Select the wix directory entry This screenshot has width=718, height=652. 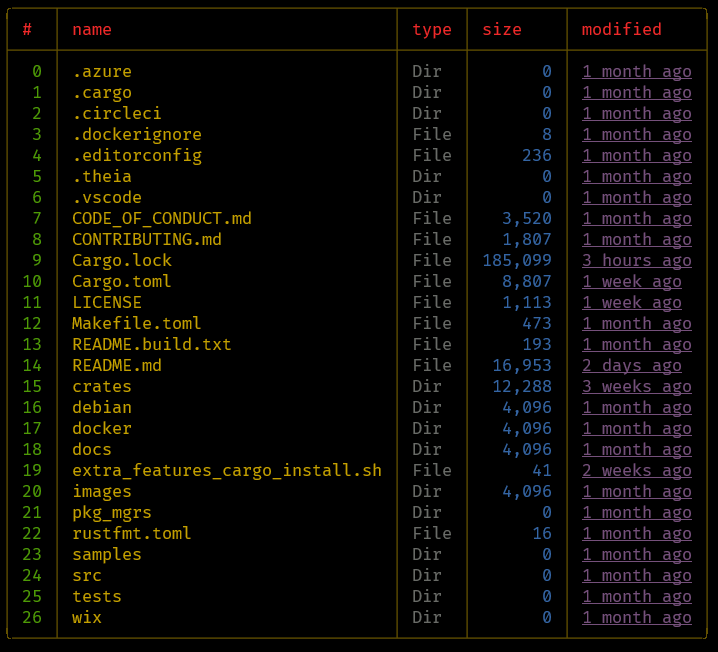point(87,617)
